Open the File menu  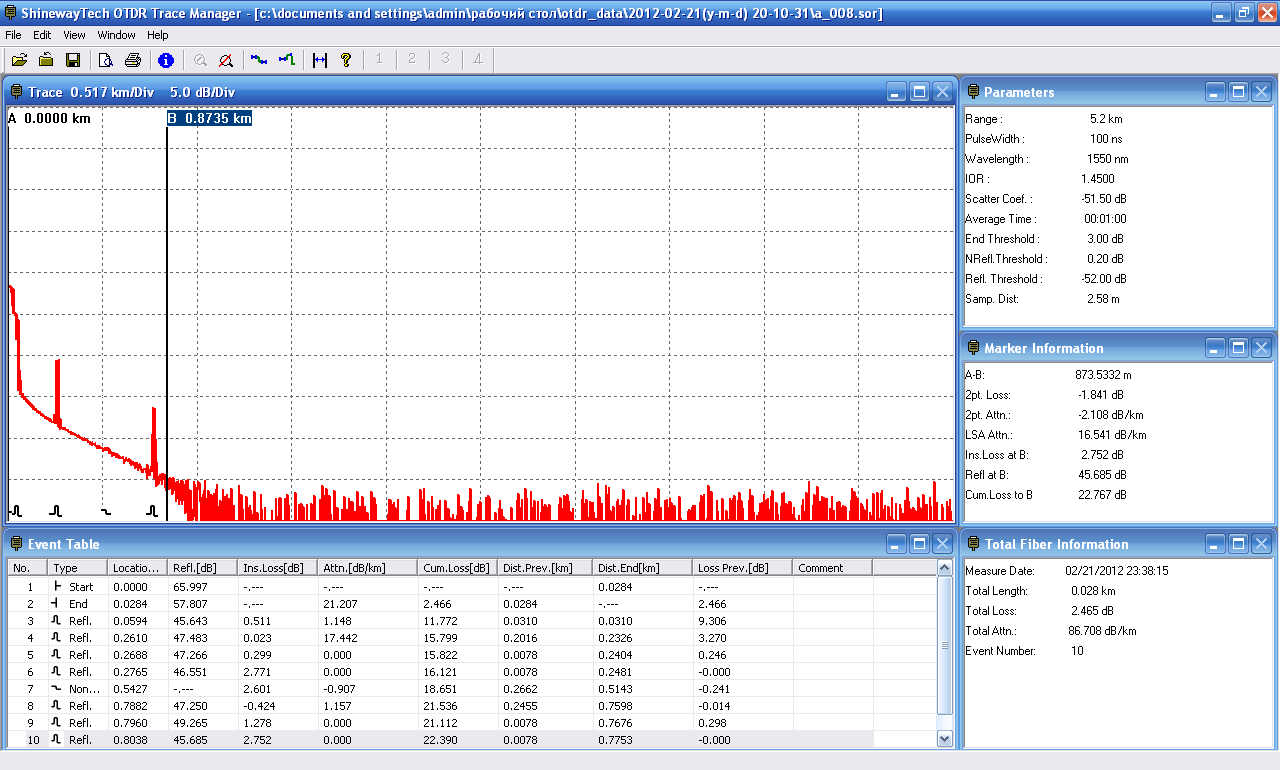[13, 35]
